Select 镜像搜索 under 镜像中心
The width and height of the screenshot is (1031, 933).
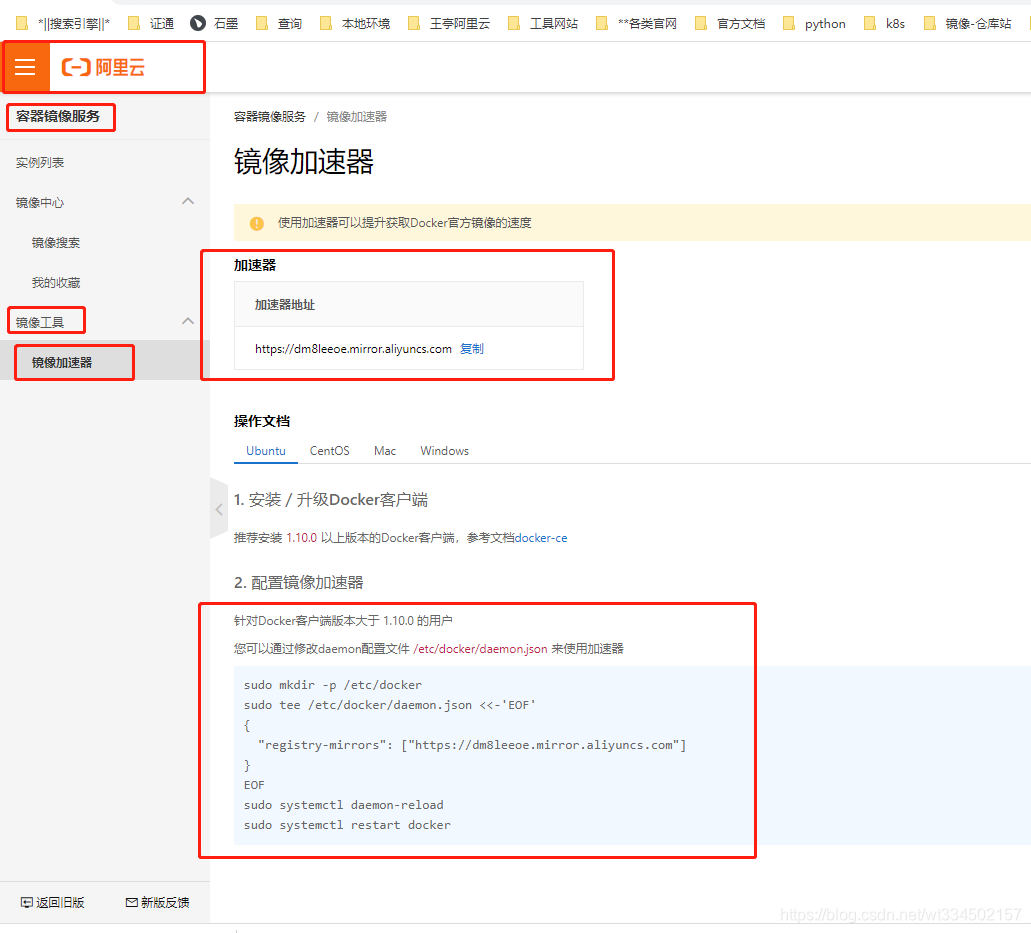[x=54, y=241]
